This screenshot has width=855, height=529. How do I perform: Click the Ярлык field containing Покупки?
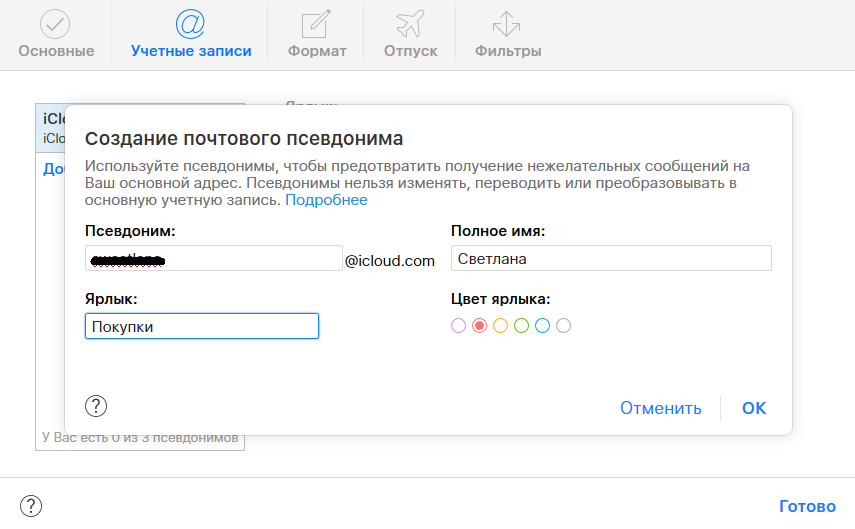(x=202, y=326)
